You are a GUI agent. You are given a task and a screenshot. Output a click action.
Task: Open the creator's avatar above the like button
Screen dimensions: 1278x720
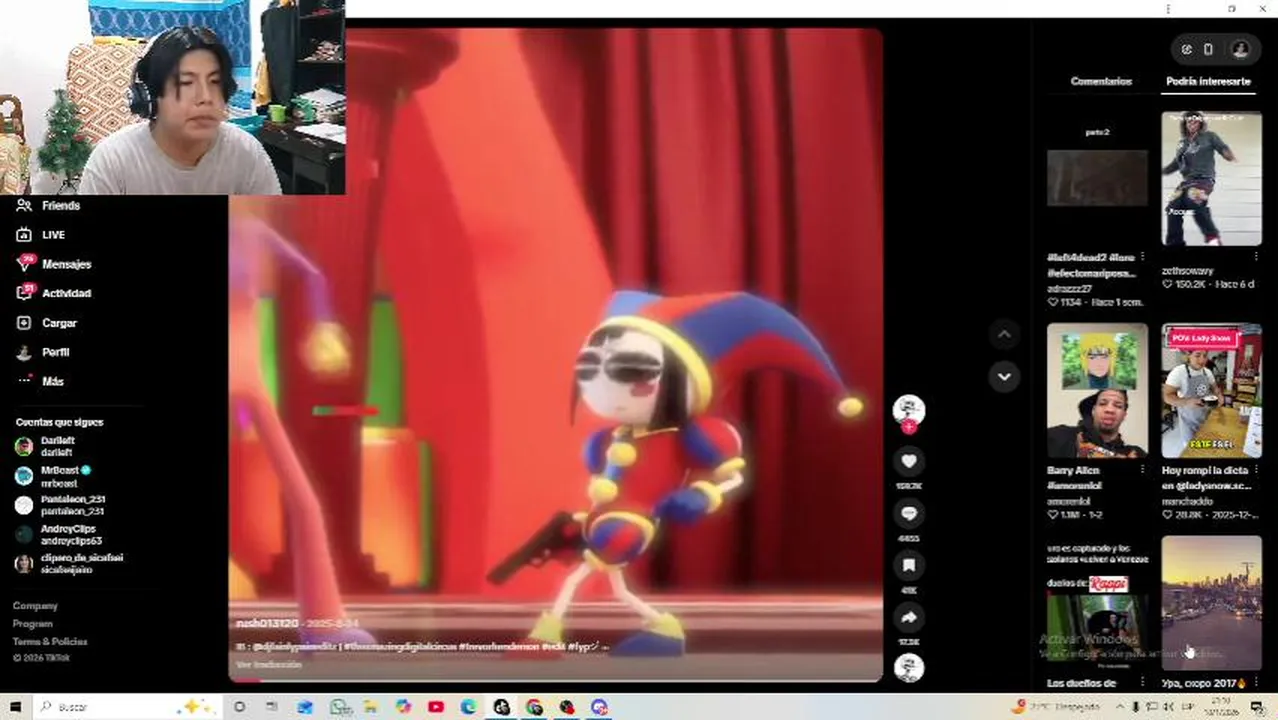click(x=909, y=408)
